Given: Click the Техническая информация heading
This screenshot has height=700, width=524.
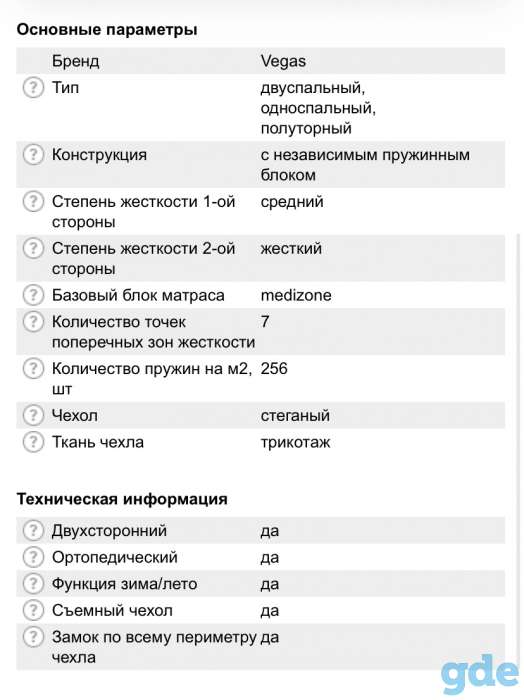Looking at the screenshot, I should [122, 499].
